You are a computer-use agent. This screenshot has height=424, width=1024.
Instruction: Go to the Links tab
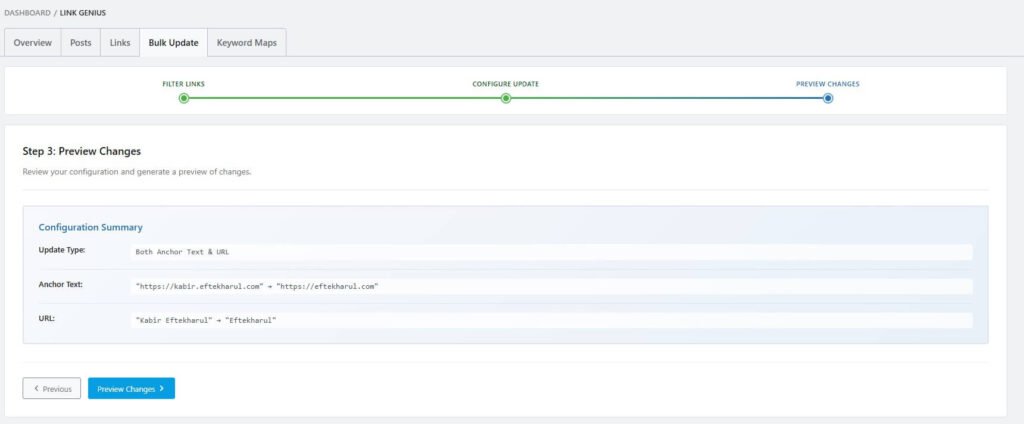120,42
